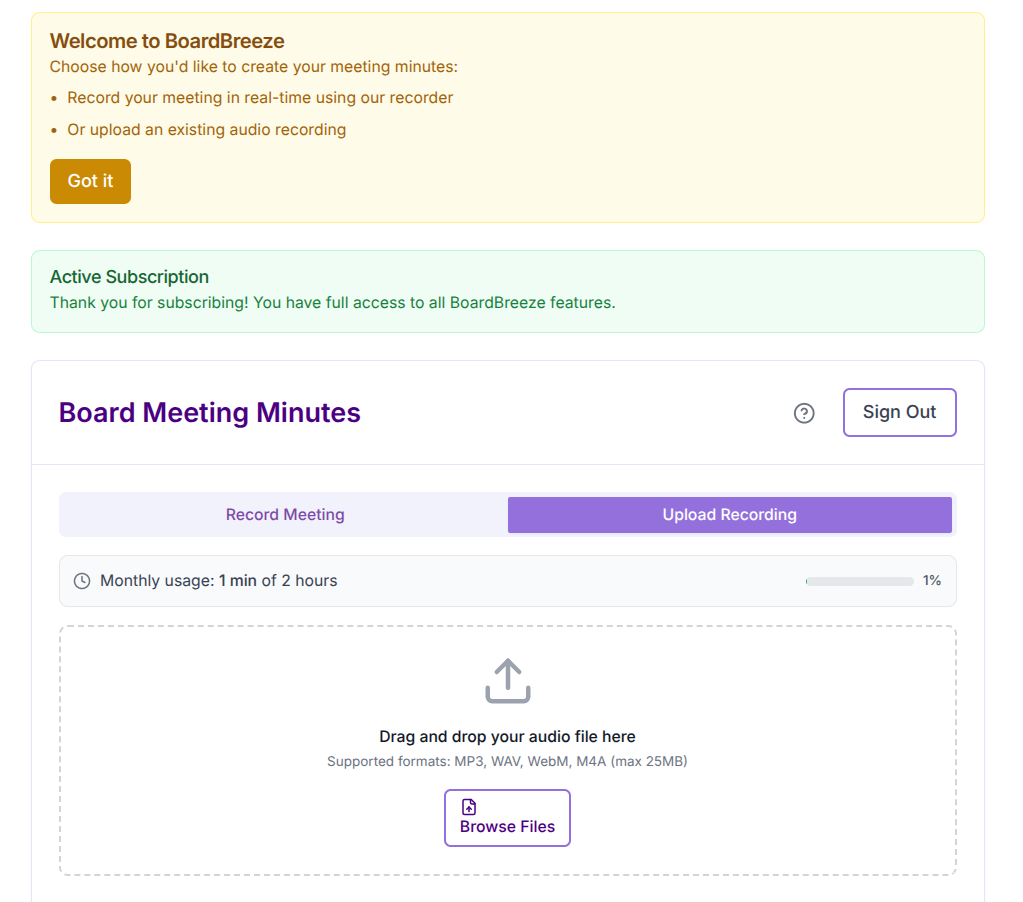Switch to the Record Meeting tab
Image resolution: width=1023 pixels, height=902 pixels.
(x=284, y=515)
